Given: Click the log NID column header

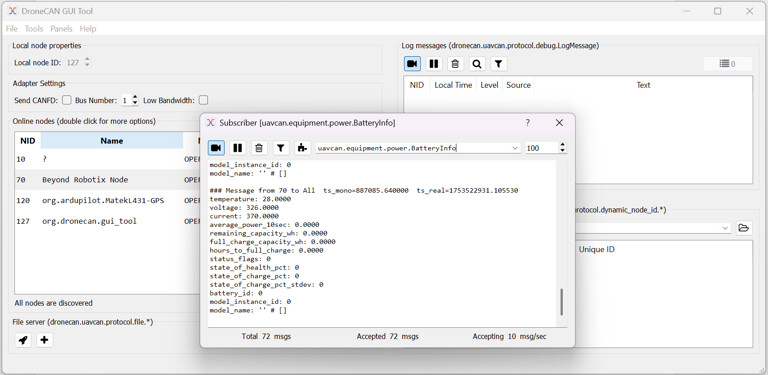Looking at the screenshot, I should point(417,85).
